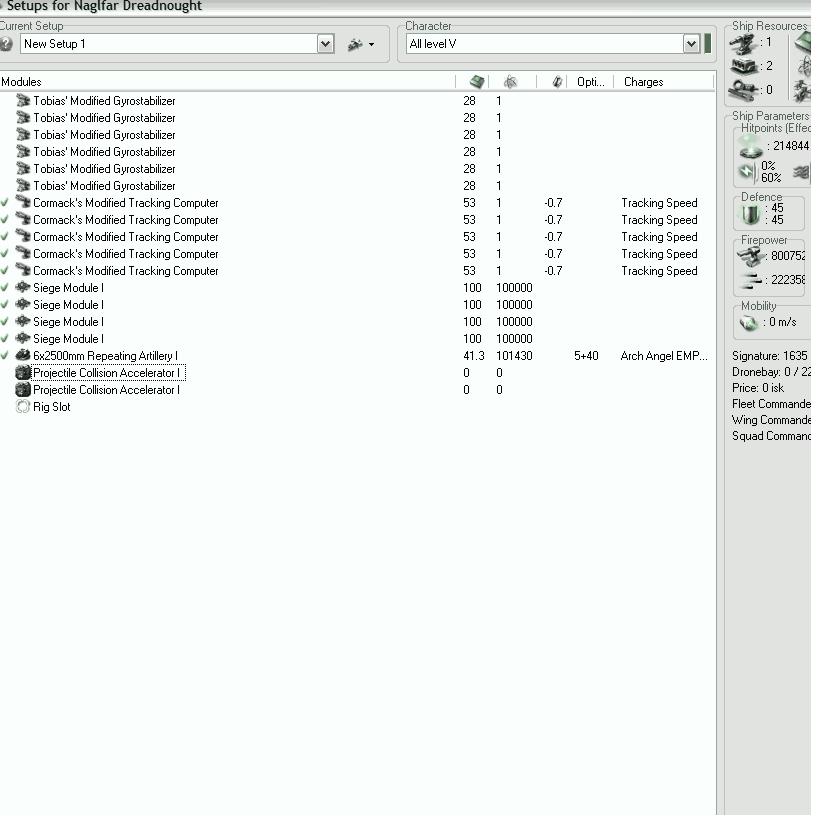
Task: Click the Dronebay capacity text
Action: [771, 372]
